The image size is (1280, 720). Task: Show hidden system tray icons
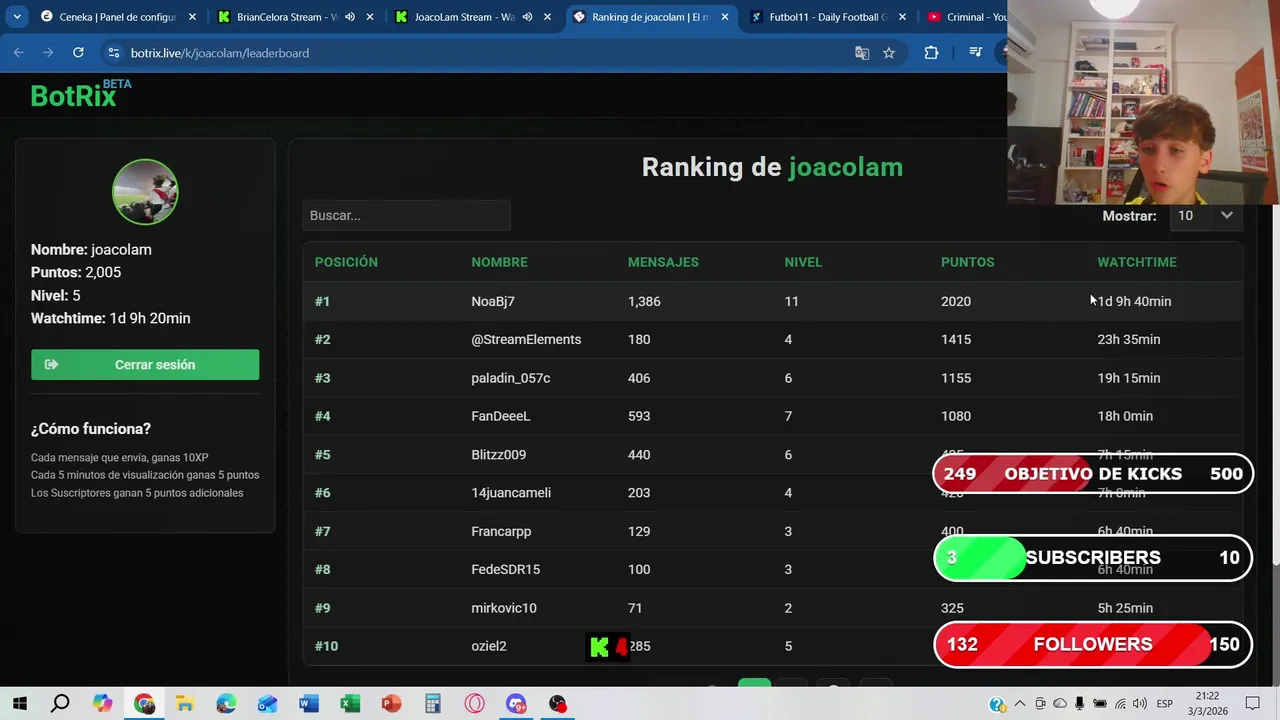(x=1019, y=704)
